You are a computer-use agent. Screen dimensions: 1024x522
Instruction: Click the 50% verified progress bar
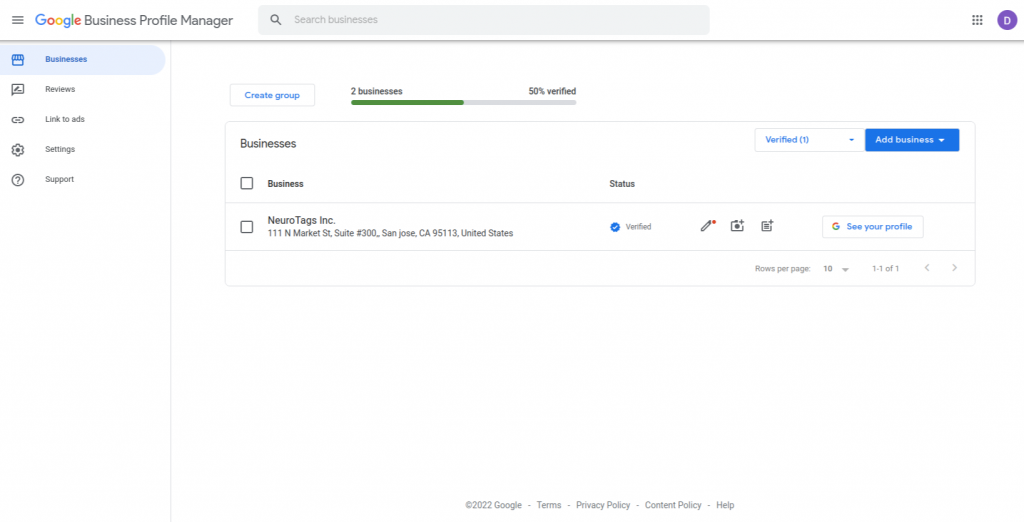tap(464, 103)
